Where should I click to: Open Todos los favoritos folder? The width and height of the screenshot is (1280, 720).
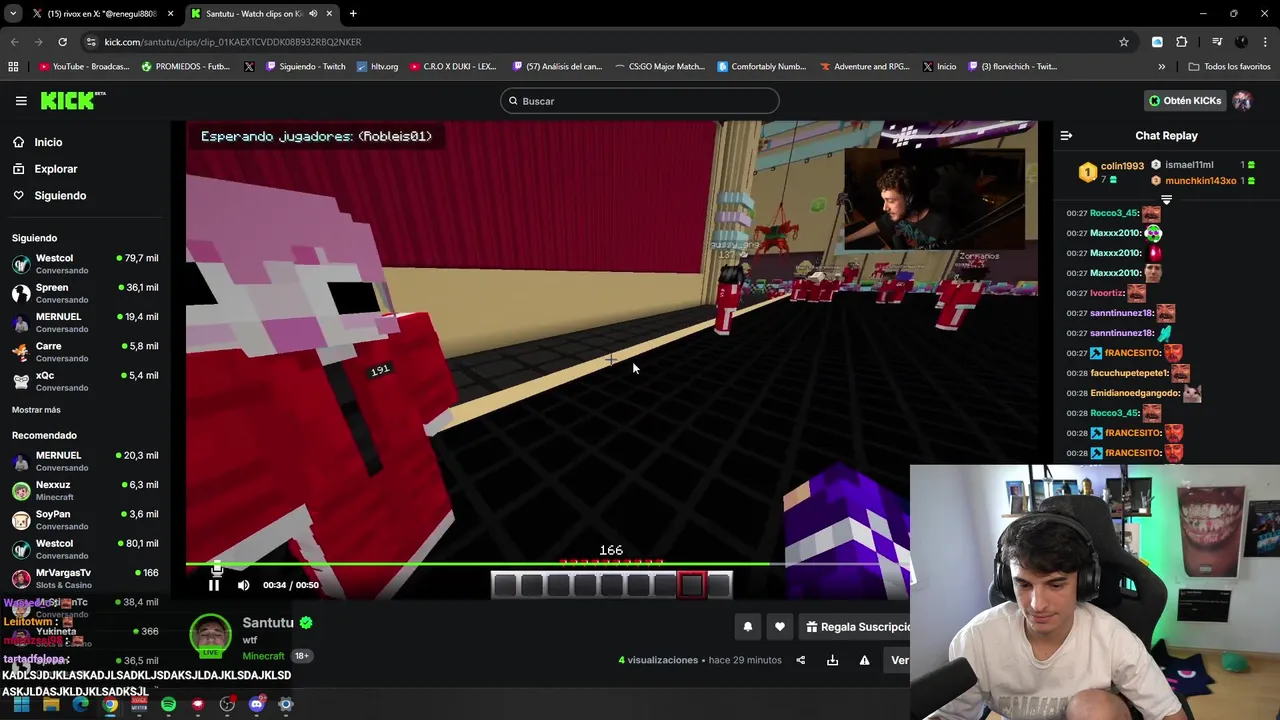(1229, 67)
